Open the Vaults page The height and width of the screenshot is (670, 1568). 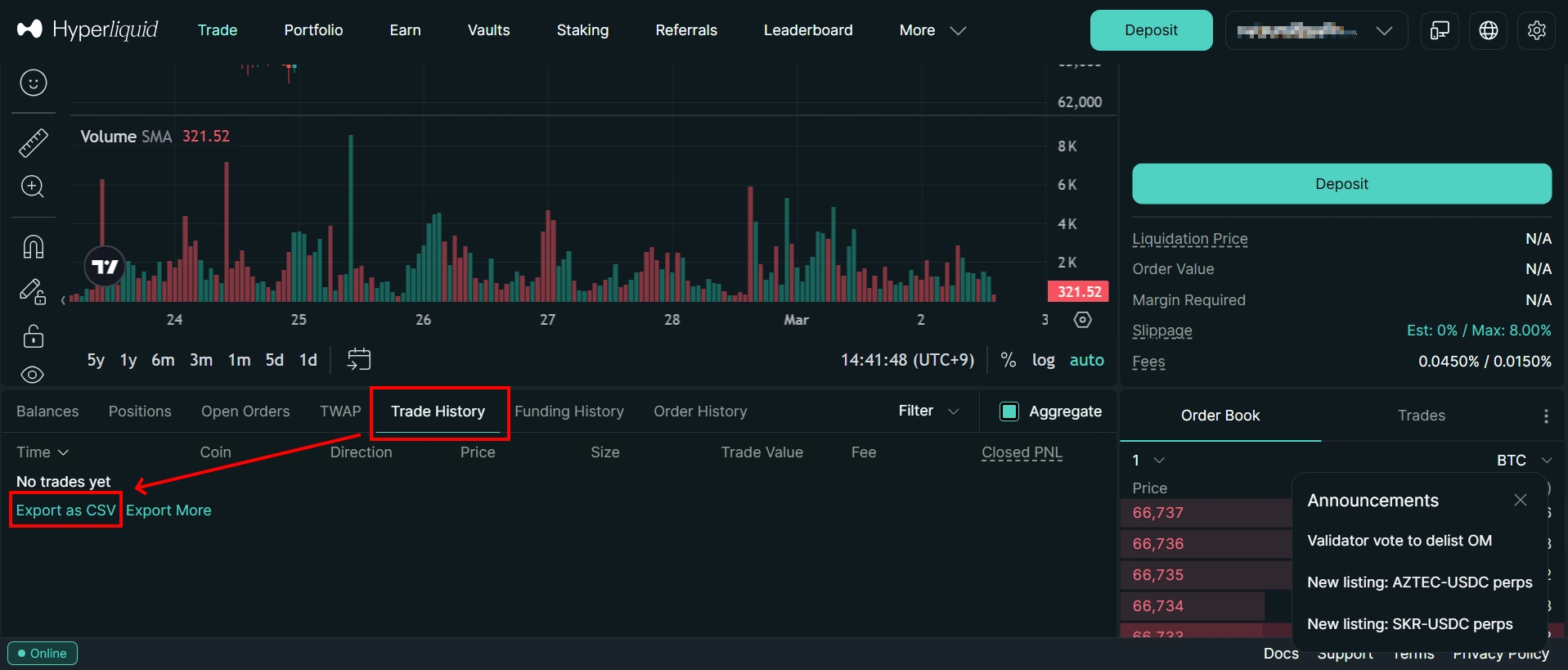pos(488,30)
